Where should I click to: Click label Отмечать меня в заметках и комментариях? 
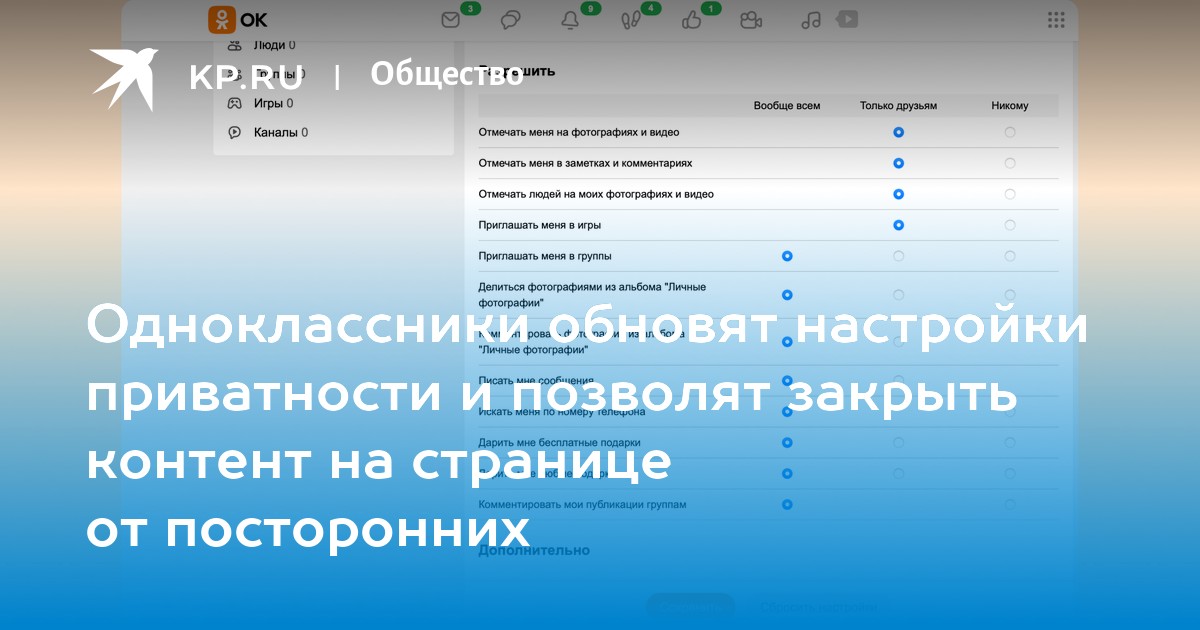pos(585,163)
